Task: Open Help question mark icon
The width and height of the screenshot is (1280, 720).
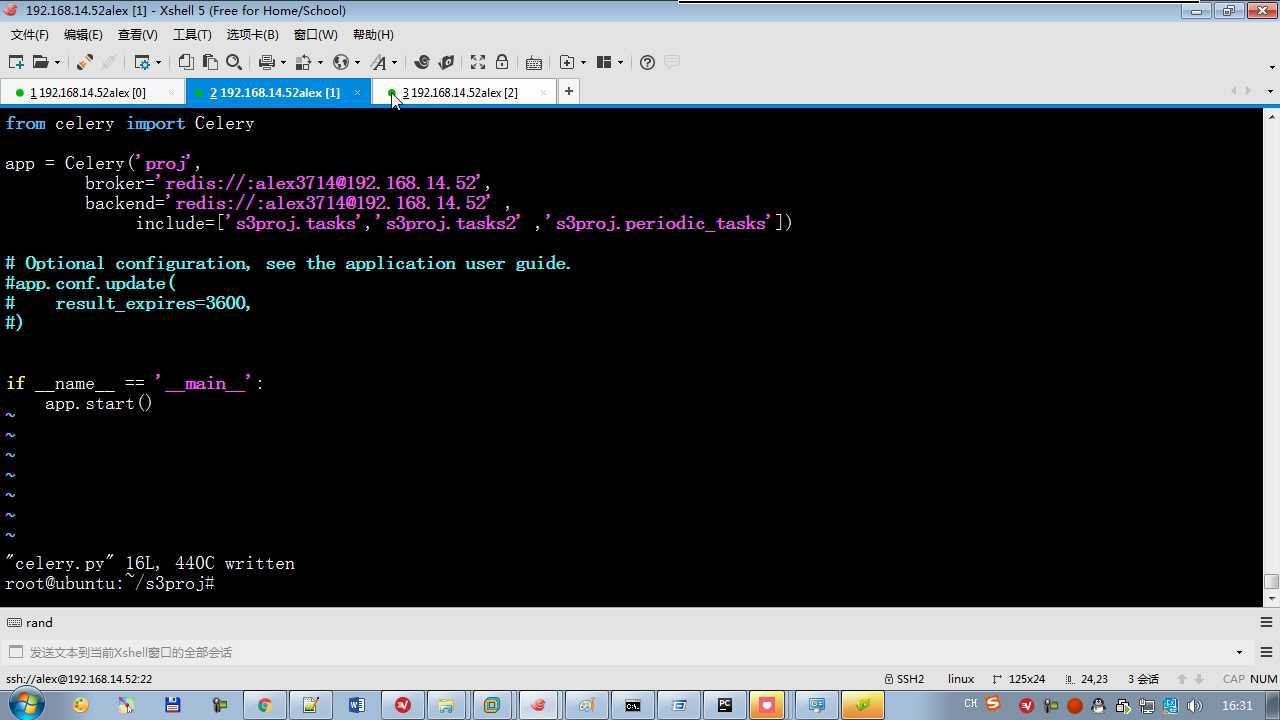Action: pos(647,62)
